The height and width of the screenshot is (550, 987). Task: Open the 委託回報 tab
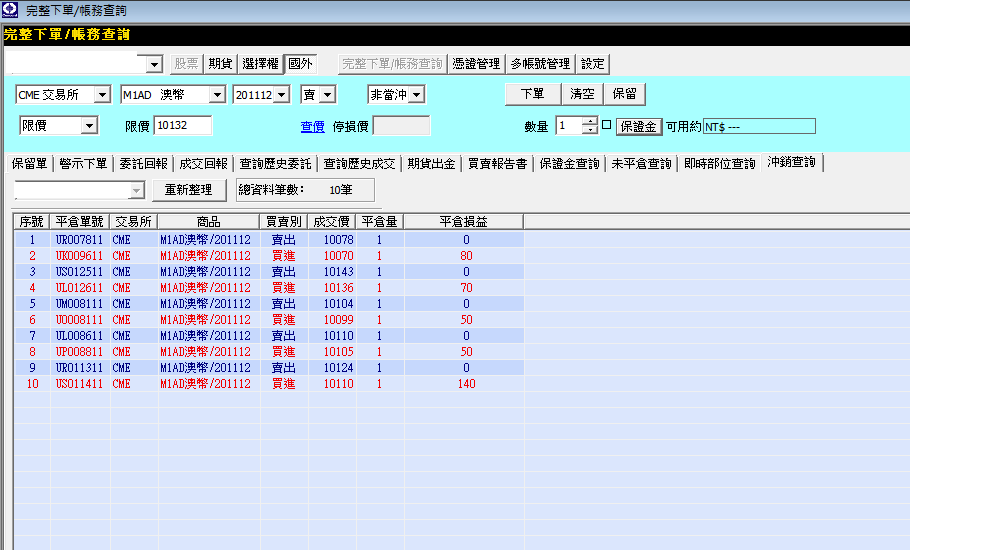pos(144,164)
